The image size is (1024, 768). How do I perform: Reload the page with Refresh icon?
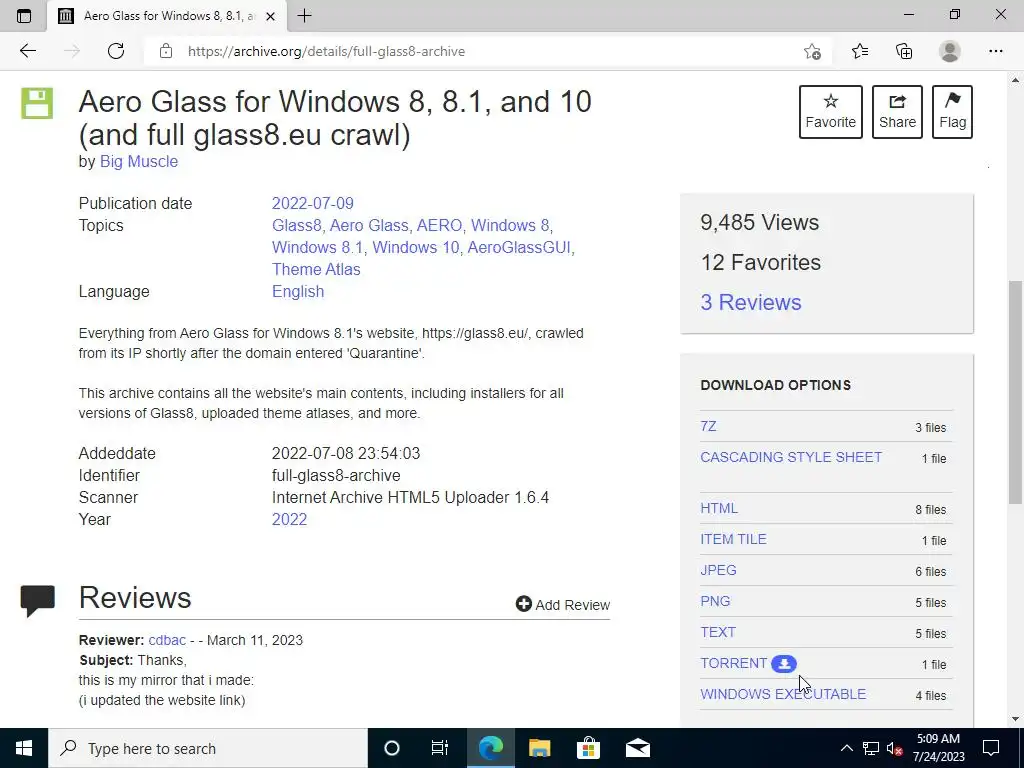point(116,51)
